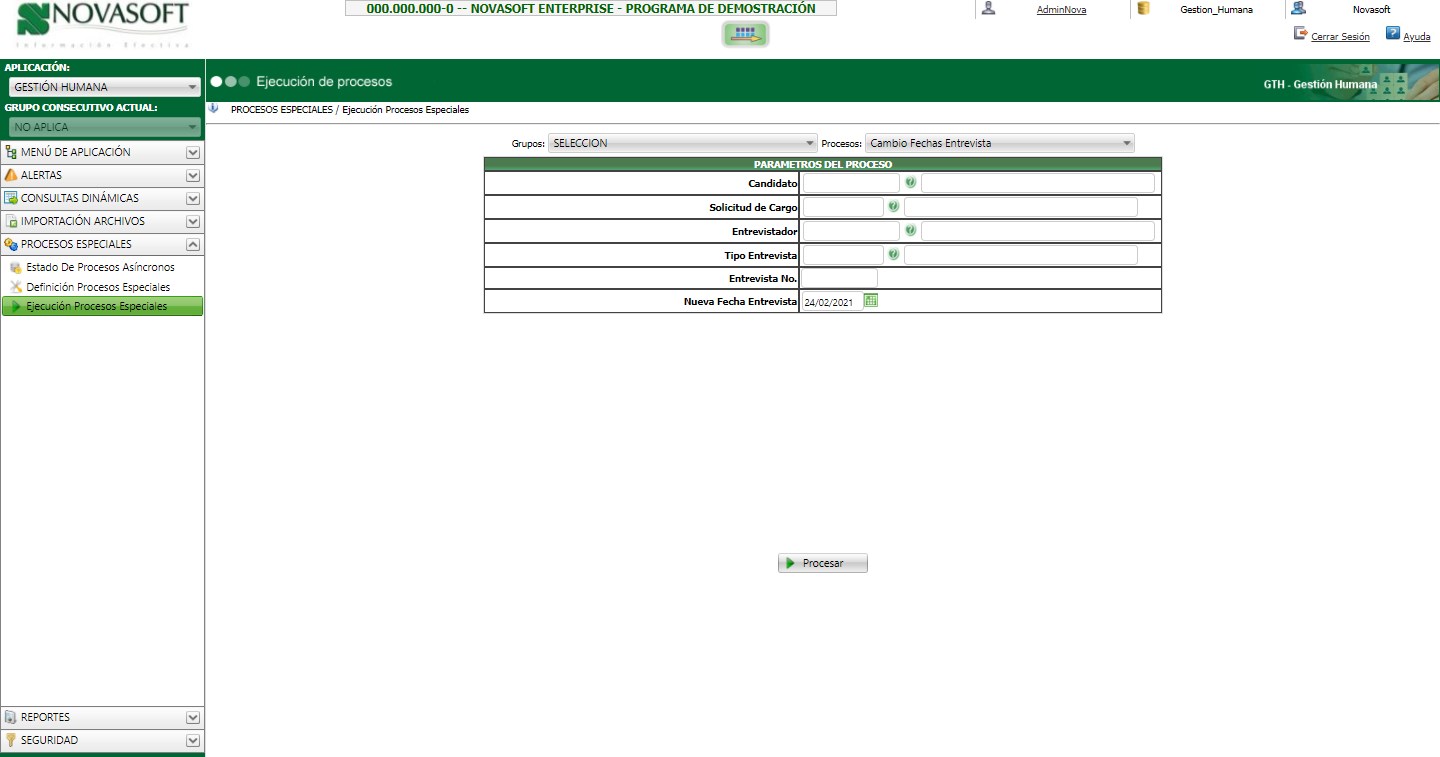The width and height of the screenshot is (1440, 757).
Task: Select Ejecución Procesos Especiales menu item
Action: (102, 306)
